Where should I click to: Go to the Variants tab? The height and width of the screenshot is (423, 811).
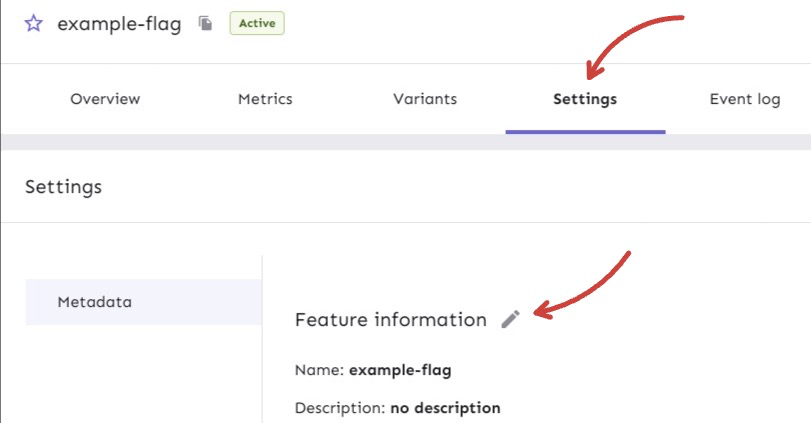tap(425, 99)
